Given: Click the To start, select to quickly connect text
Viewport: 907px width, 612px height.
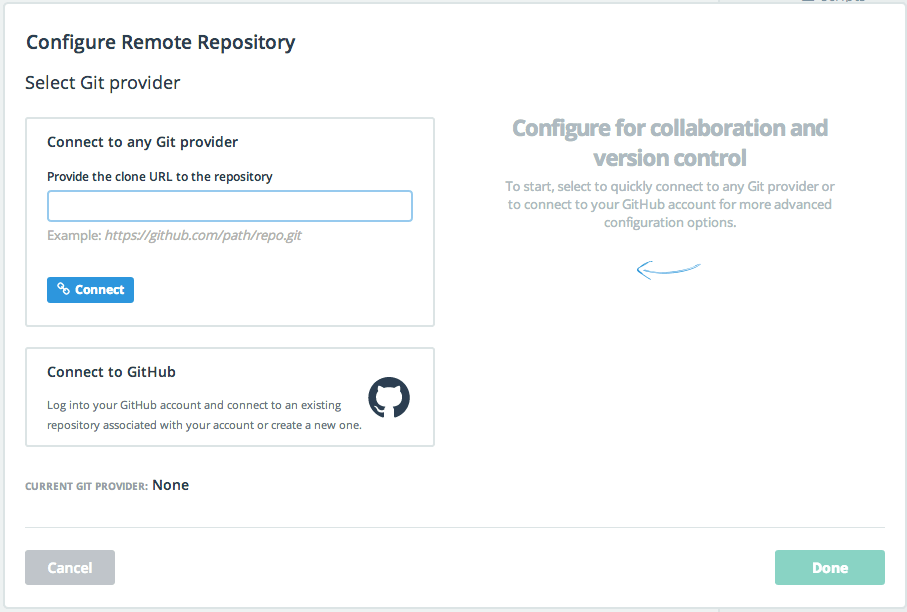Looking at the screenshot, I should pos(670,204).
